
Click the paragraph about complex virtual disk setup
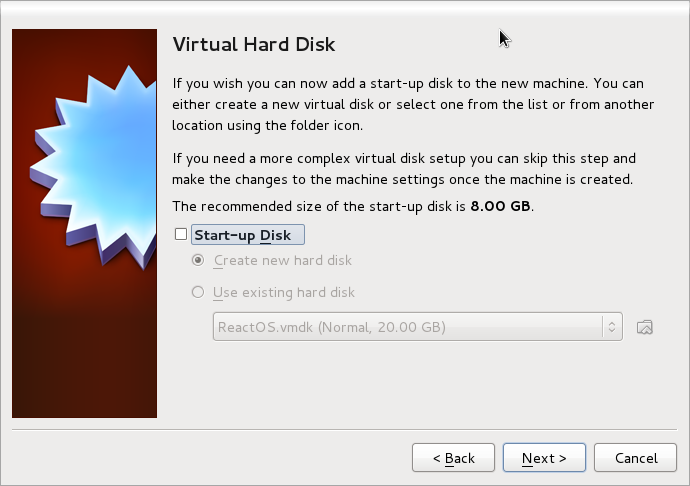[x=404, y=169]
